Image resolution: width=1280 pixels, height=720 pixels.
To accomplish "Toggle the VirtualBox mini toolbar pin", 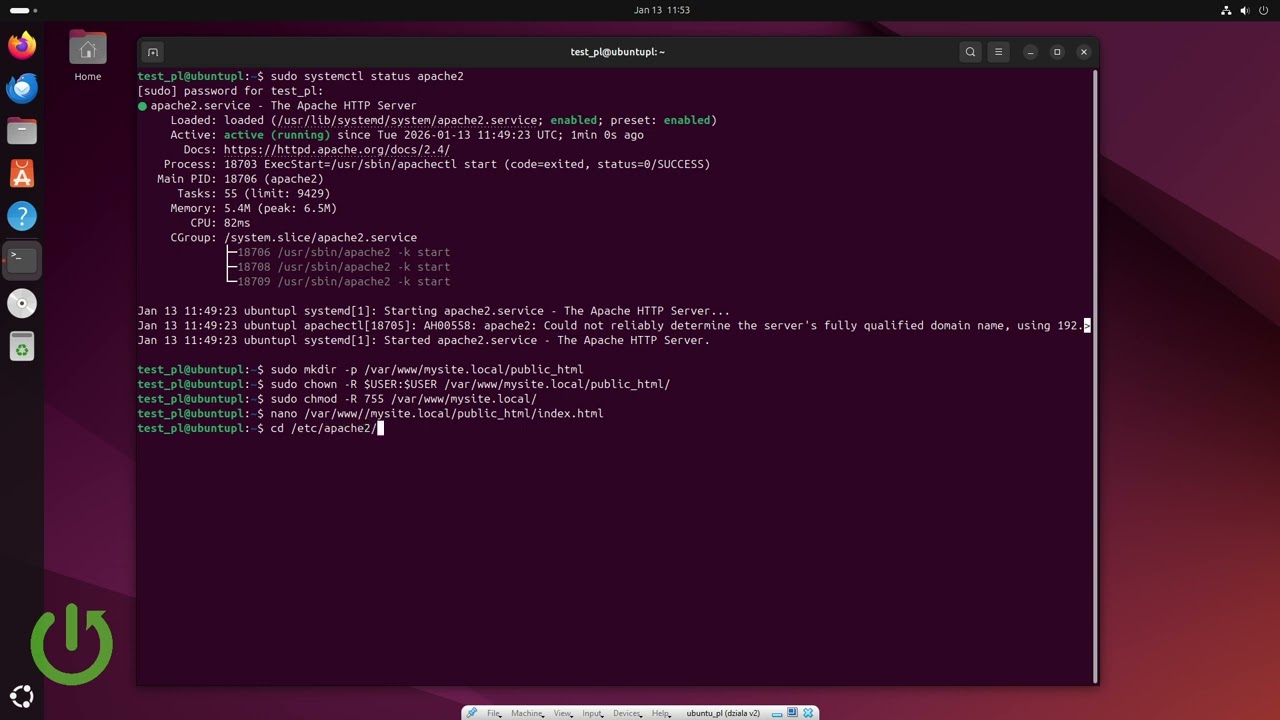I will point(472,713).
